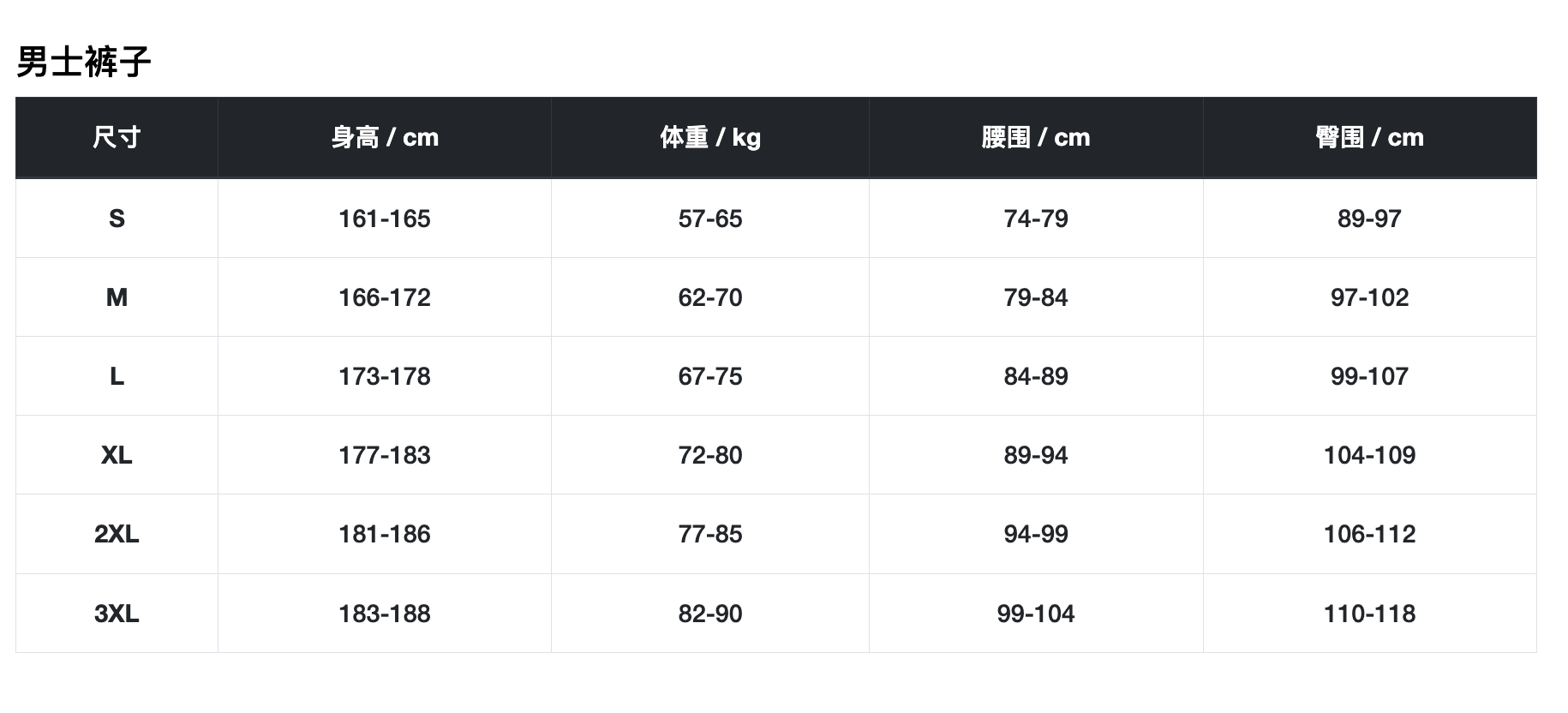The image size is (1568, 713).
Task: Select the S size row label
Action: pos(117,219)
